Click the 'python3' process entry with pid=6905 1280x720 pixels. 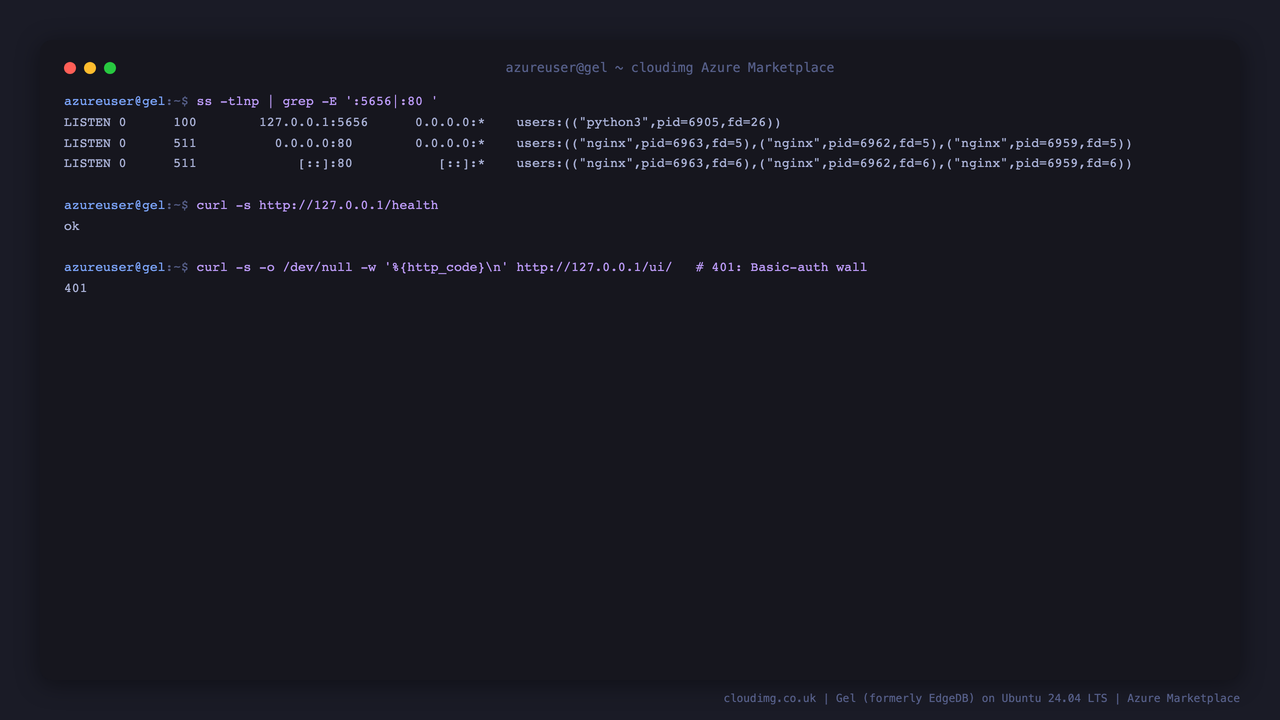[648, 122]
